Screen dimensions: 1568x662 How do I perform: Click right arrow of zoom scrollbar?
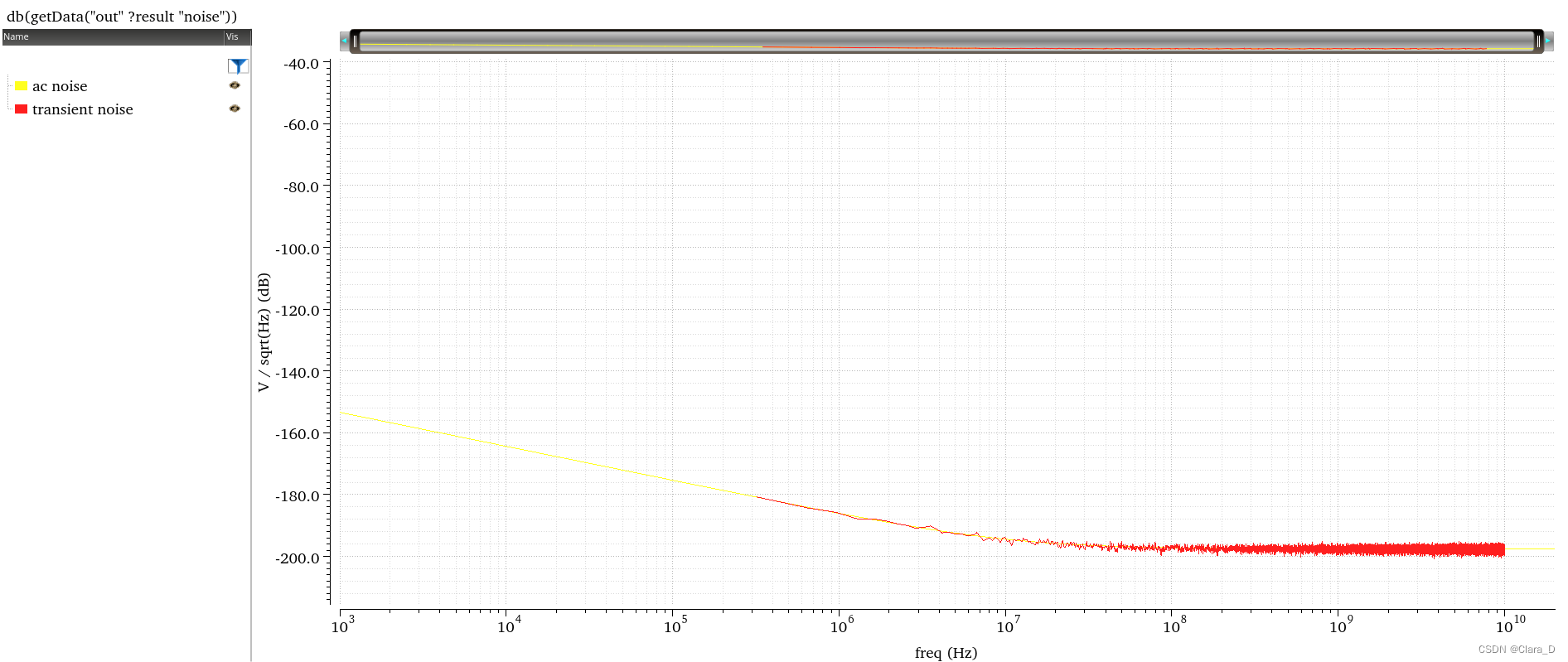pos(1548,41)
